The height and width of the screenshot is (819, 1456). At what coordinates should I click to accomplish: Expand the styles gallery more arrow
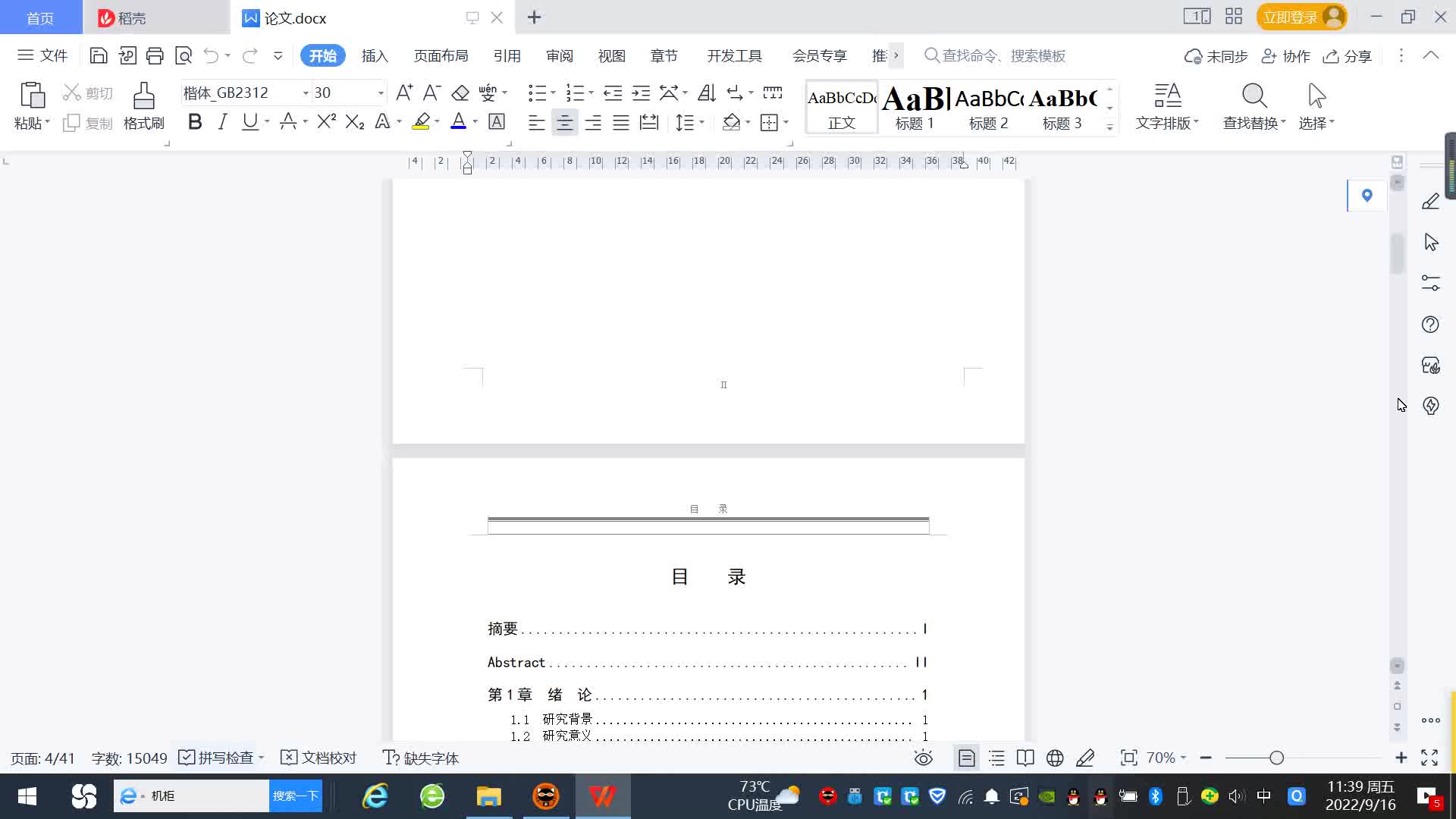click(x=1109, y=127)
